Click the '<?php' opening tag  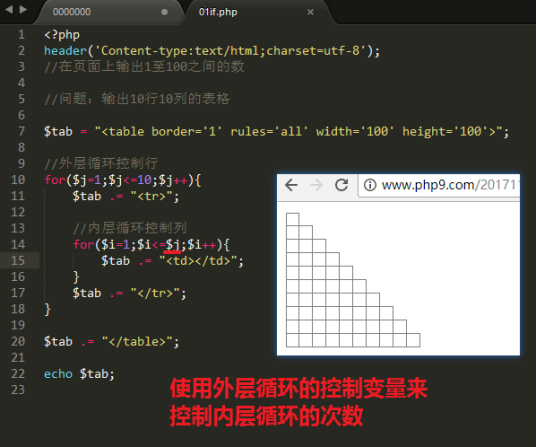[x=62, y=35]
